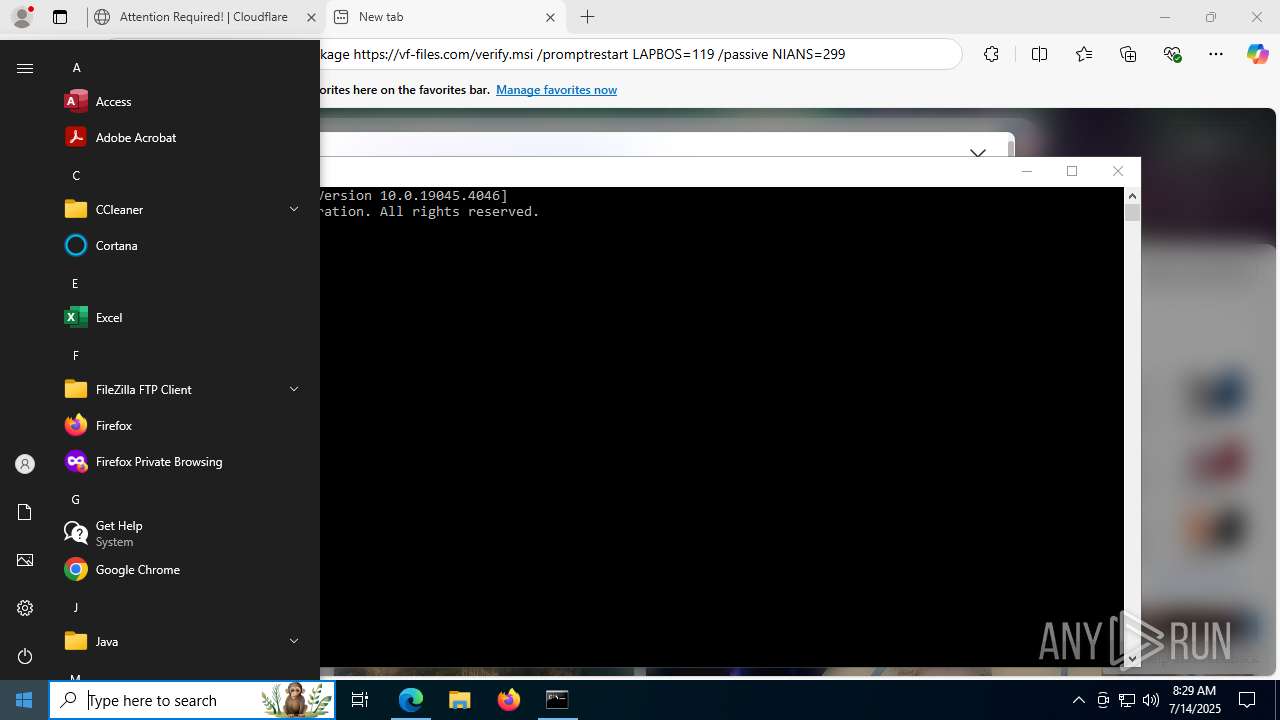Open Edge profile icon

point(22,17)
